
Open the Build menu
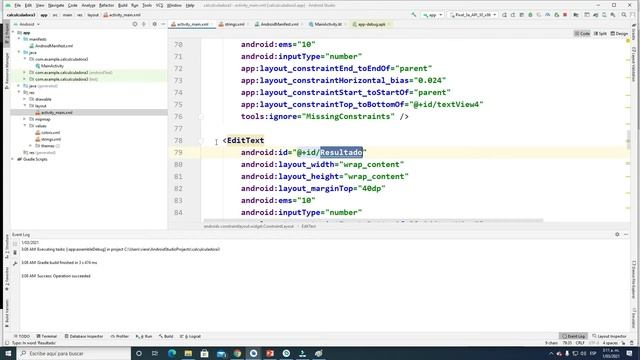pyautogui.click(x=122, y=5)
